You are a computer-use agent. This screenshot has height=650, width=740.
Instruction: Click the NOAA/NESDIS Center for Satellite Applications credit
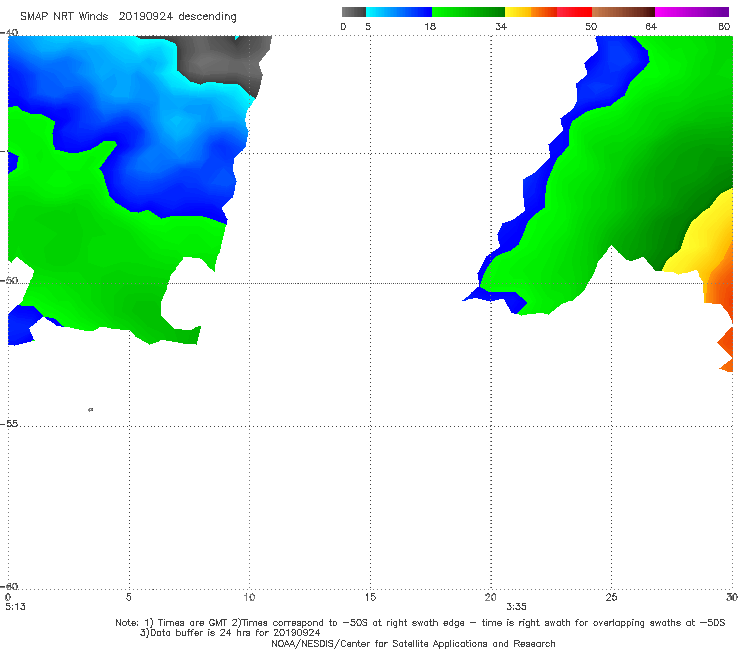(x=413, y=644)
